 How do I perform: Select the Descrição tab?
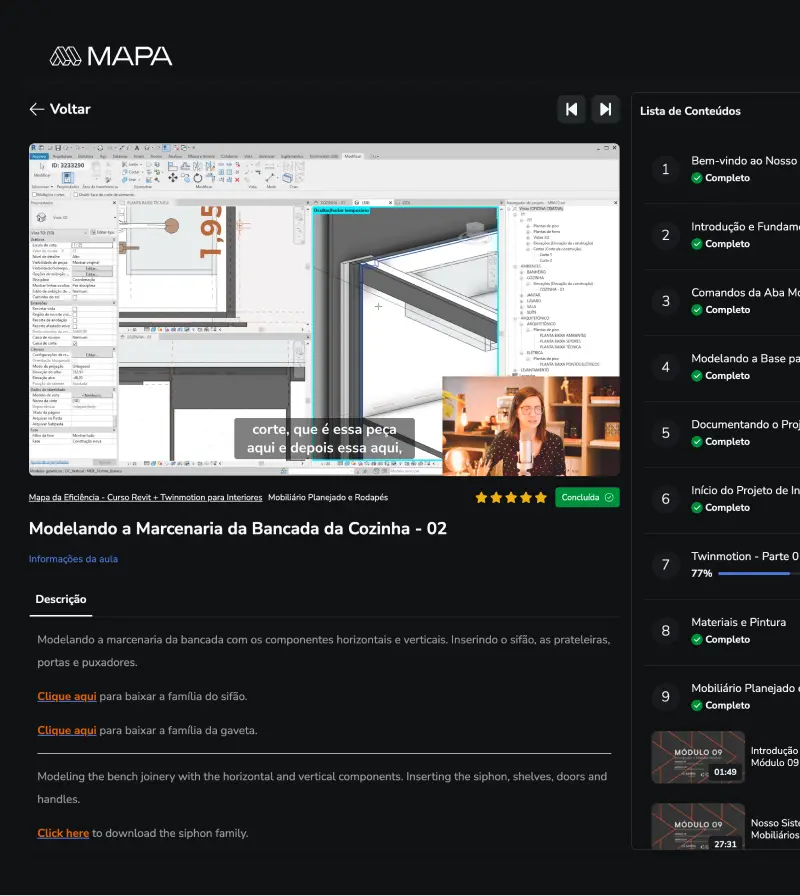point(61,599)
